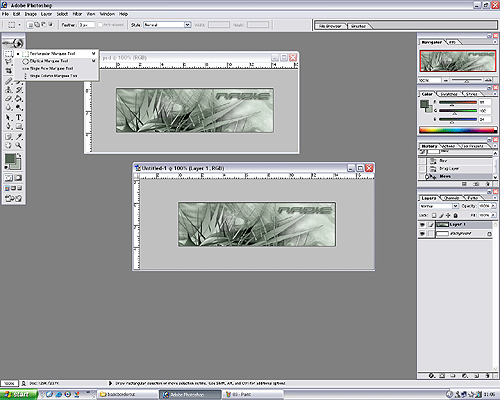Screen dimensions: 500x400
Task: Click Add to selection icon in options bar
Action: click(x=37, y=25)
